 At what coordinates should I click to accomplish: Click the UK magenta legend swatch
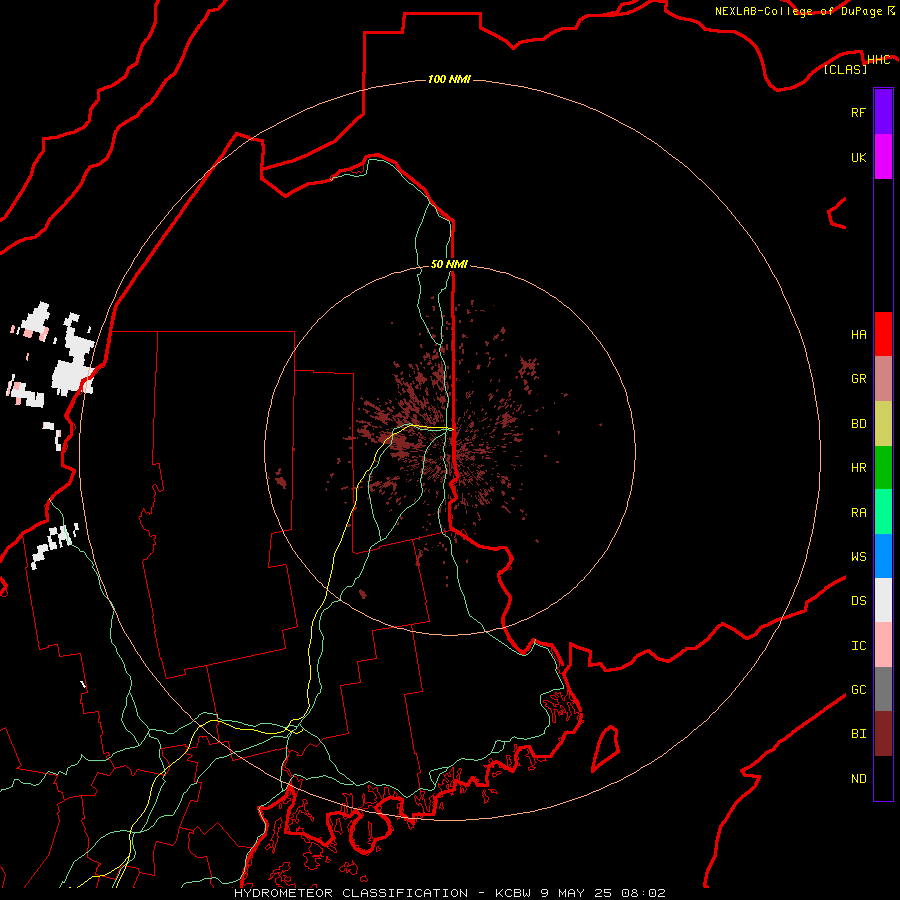point(883,157)
